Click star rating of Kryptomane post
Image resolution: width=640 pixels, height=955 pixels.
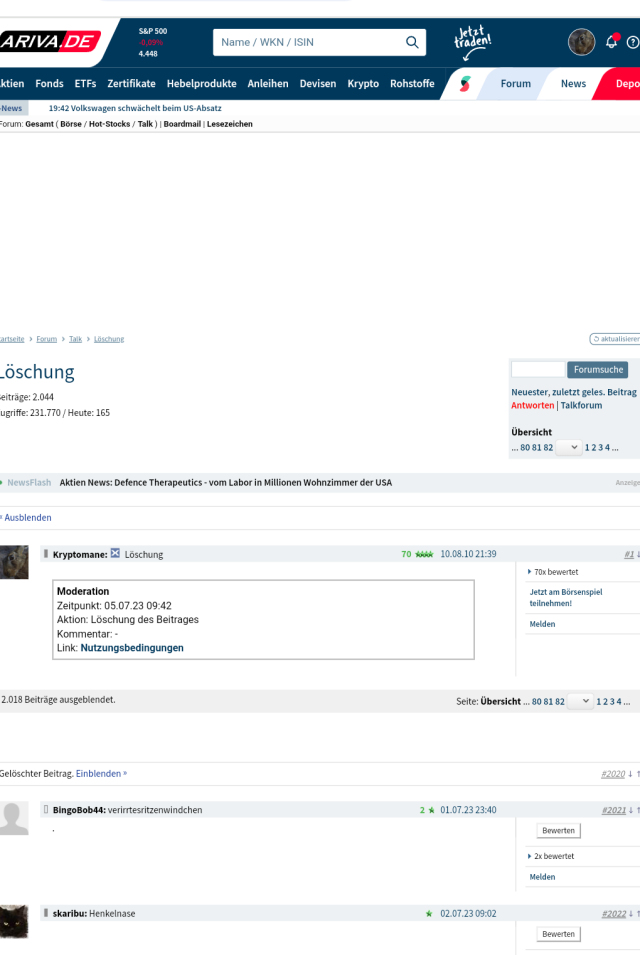pos(424,554)
